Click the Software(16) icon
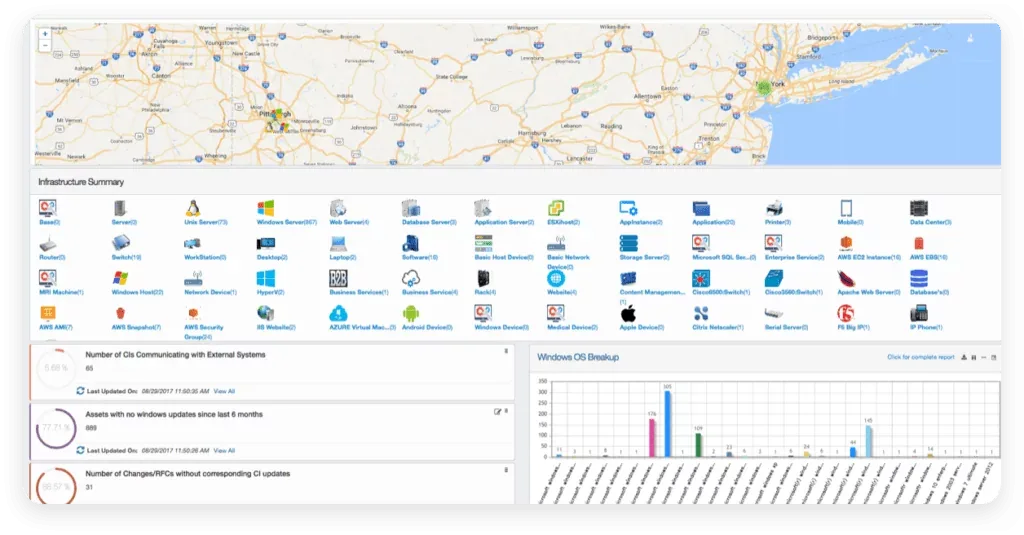This screenshot has width=1024, height=535. coord(411,244)
